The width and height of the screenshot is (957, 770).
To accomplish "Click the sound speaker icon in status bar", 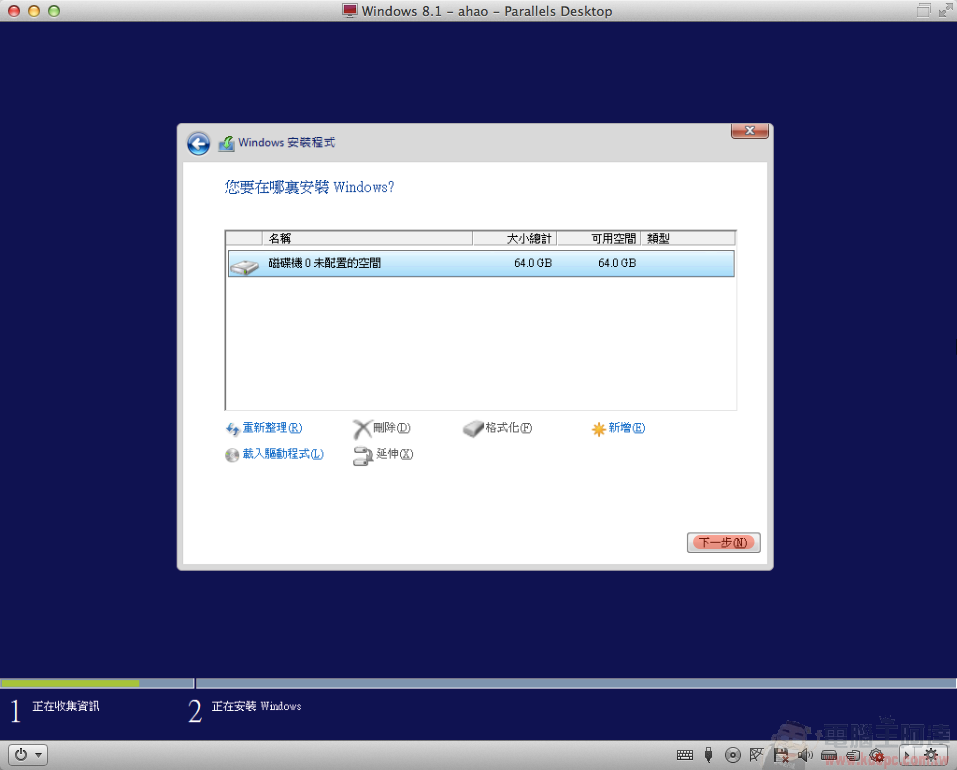I will 805,755.
